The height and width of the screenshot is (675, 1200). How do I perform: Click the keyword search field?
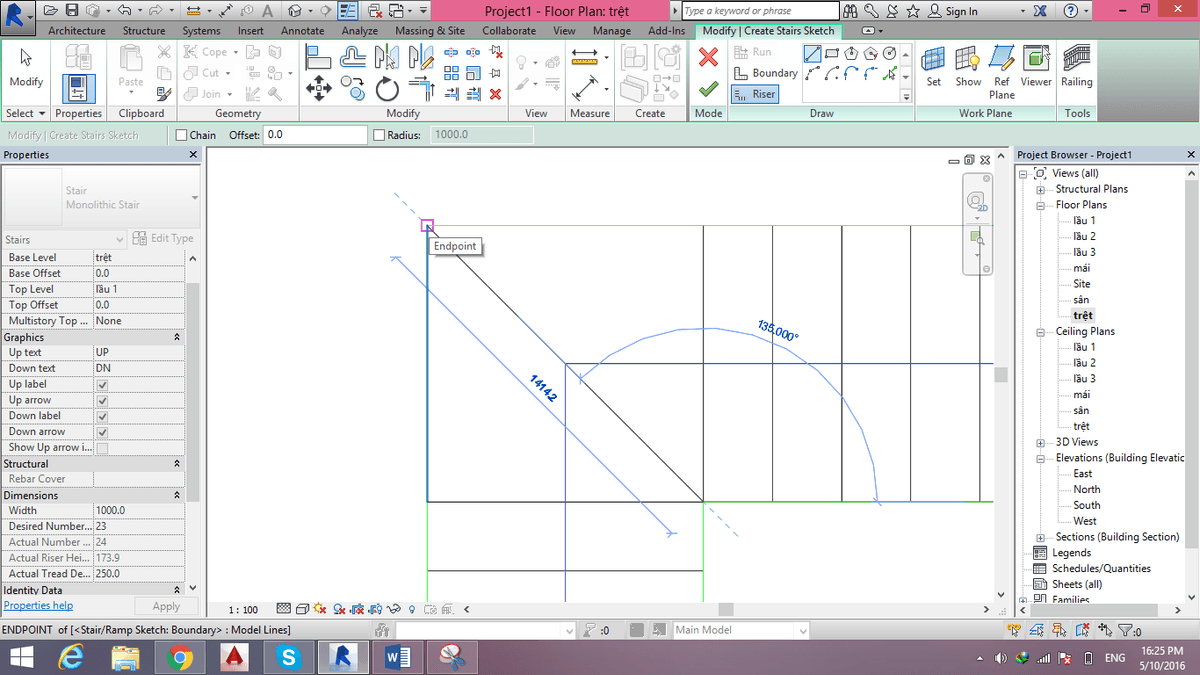(759, 11)
